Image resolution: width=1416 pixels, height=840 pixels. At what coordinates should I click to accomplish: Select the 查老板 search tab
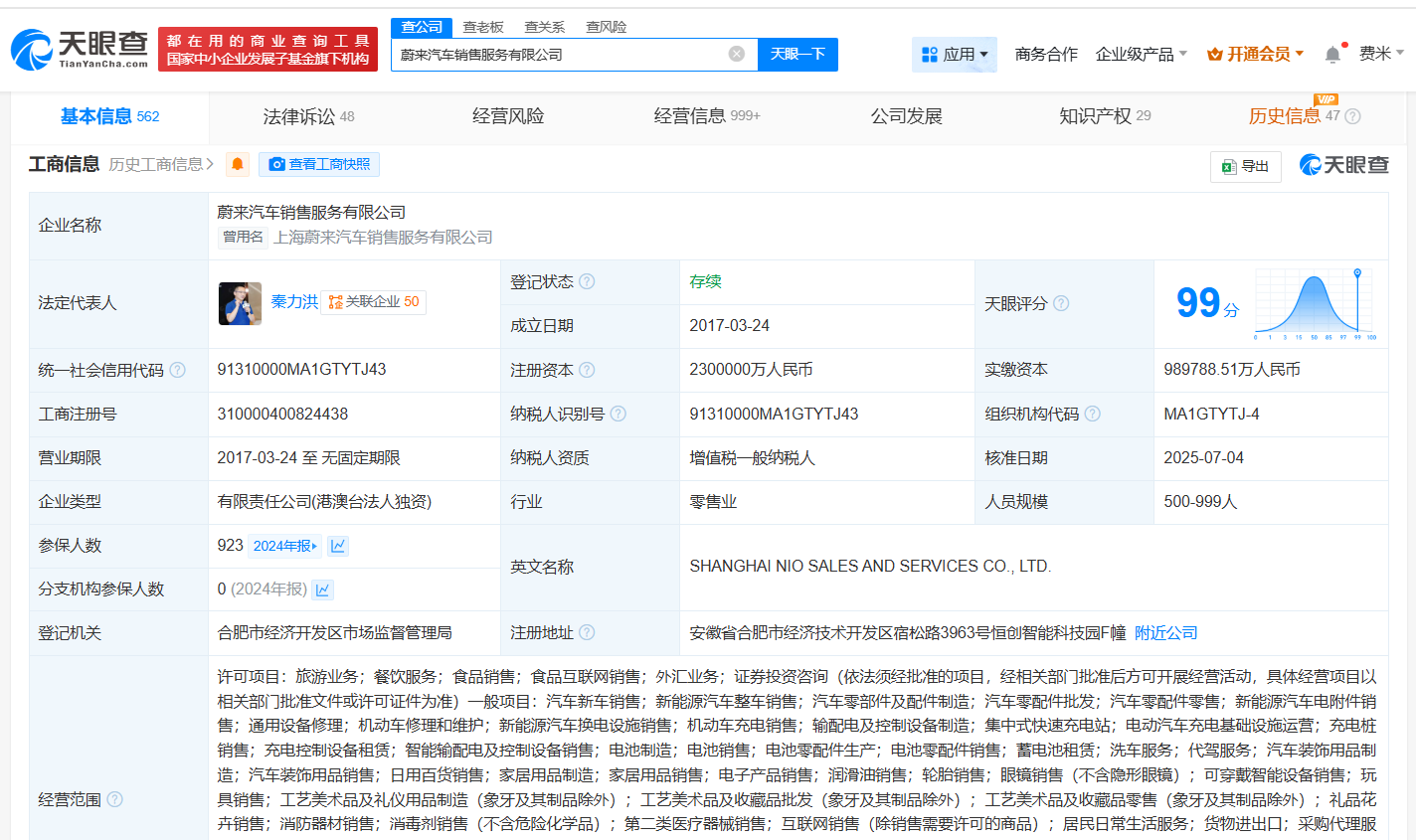[483, 27]
